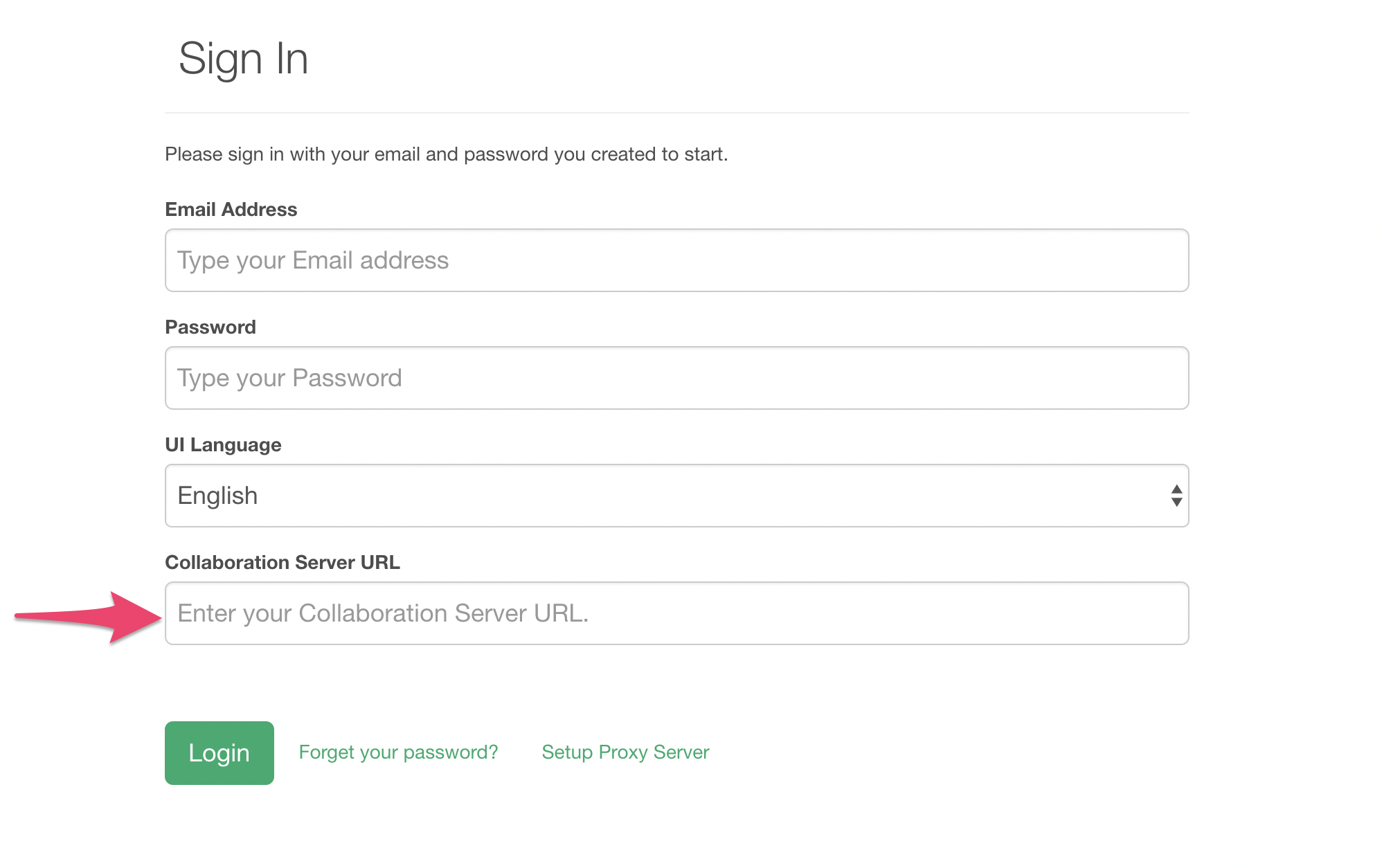Click the Setup Proxy Server link
This screenshot has width=1382, height=868.
pyautogui.click(x=625, y=752)
